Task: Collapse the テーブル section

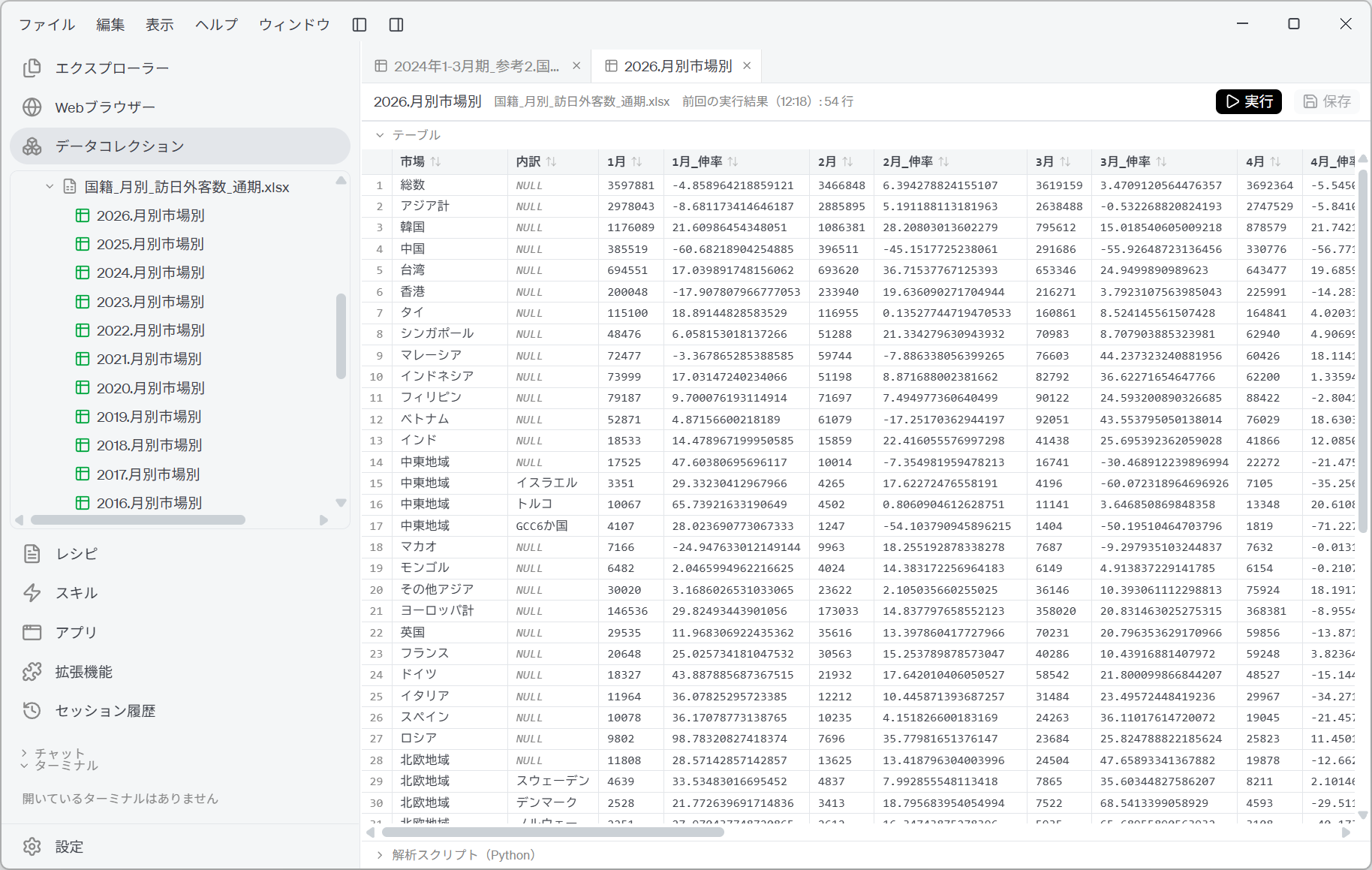Action: [x=380, y=135]
